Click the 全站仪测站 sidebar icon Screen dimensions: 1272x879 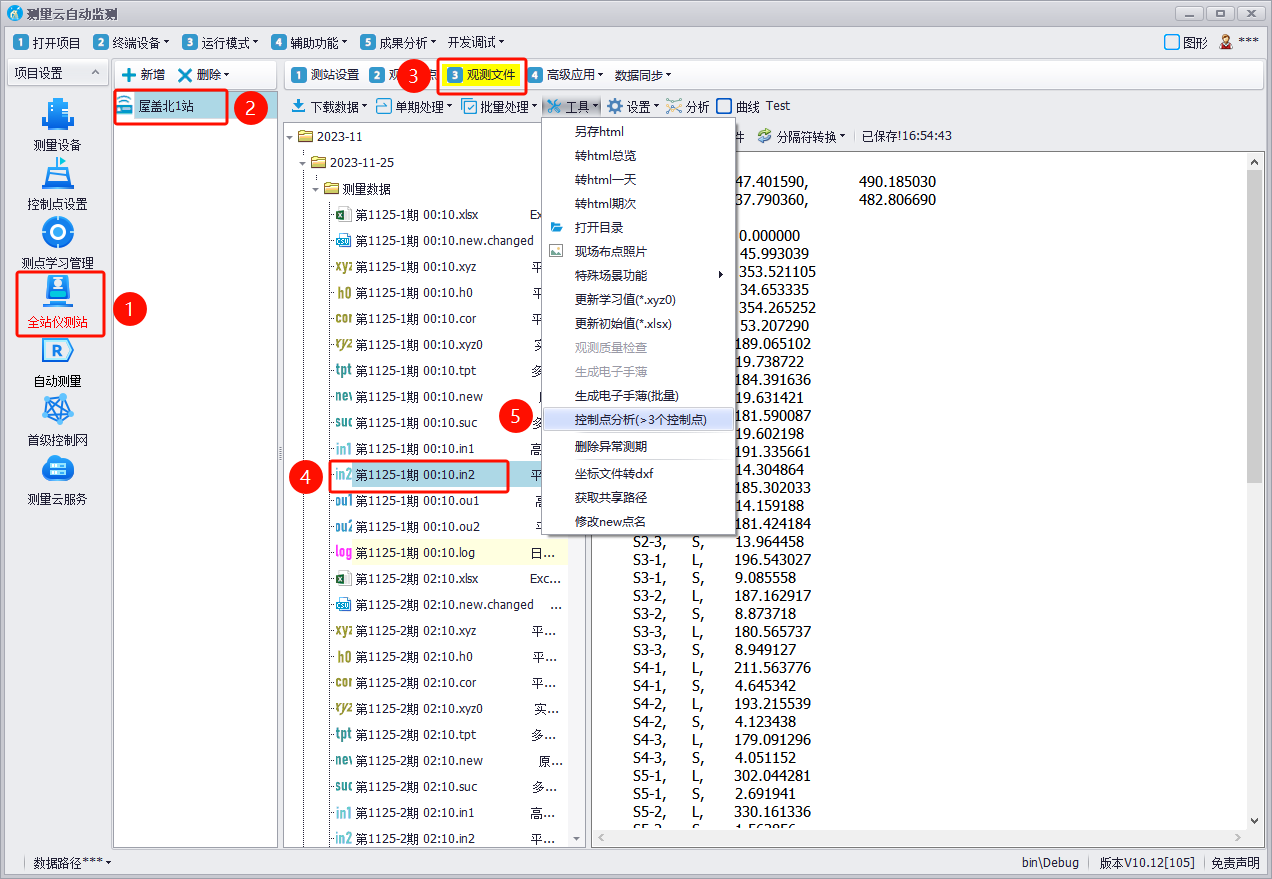[x=58, y=293]
